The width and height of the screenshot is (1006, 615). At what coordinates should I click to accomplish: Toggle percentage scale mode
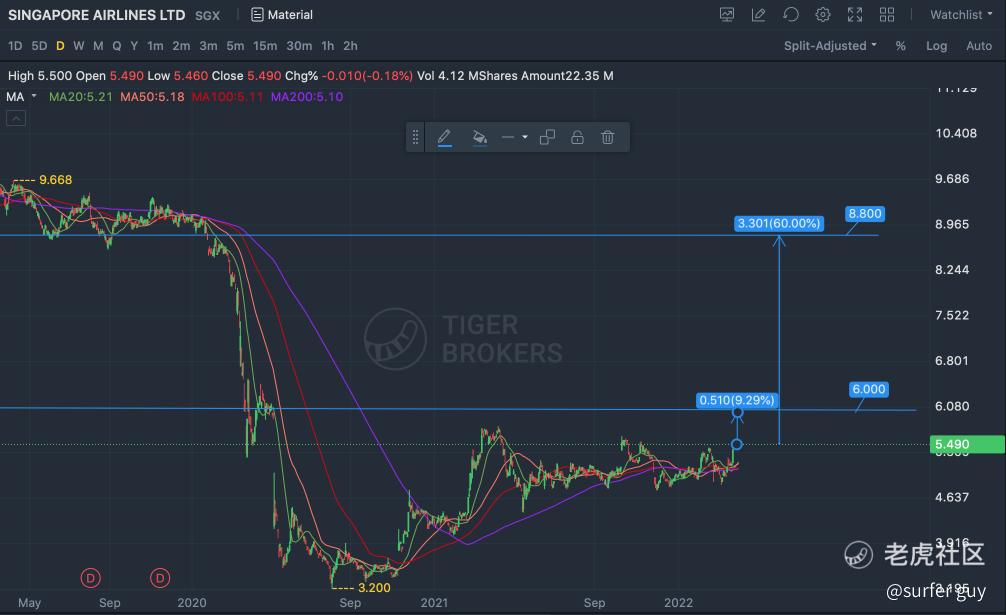point(901,46)
